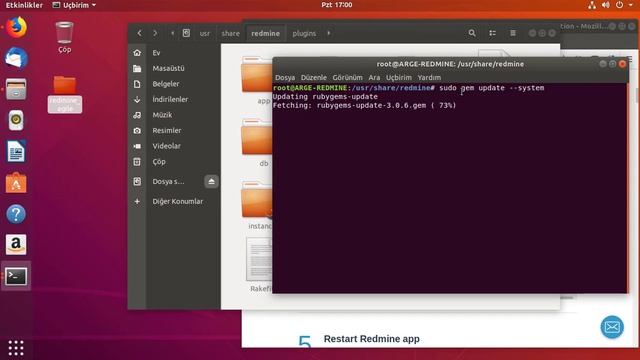Open Etkinlikler activities overview
Screen dimensions: 640x360
click(x=24, y=5)
